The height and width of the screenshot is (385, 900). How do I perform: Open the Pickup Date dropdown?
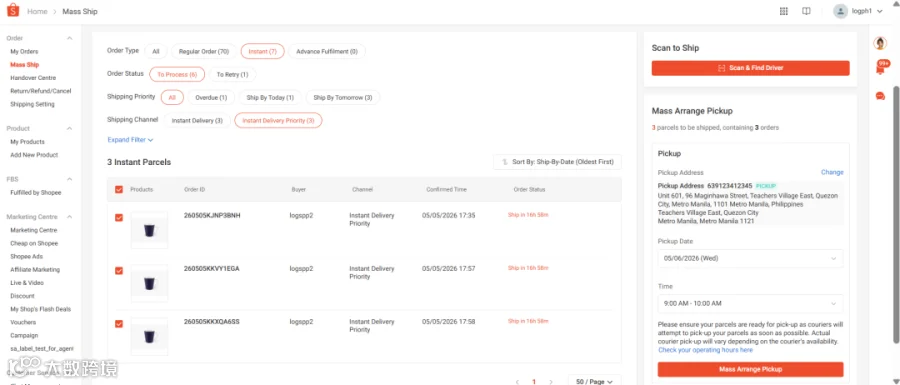pos(750,258)
